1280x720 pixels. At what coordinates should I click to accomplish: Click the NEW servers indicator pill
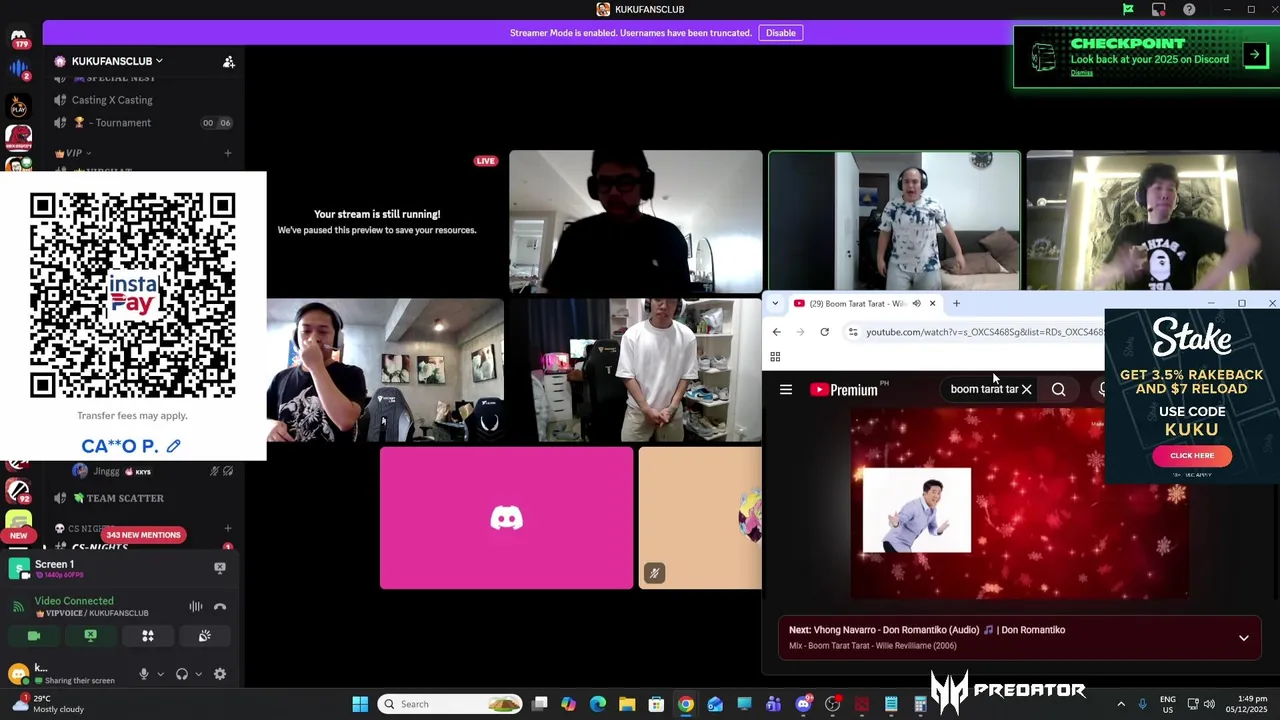tap(18, 535)
